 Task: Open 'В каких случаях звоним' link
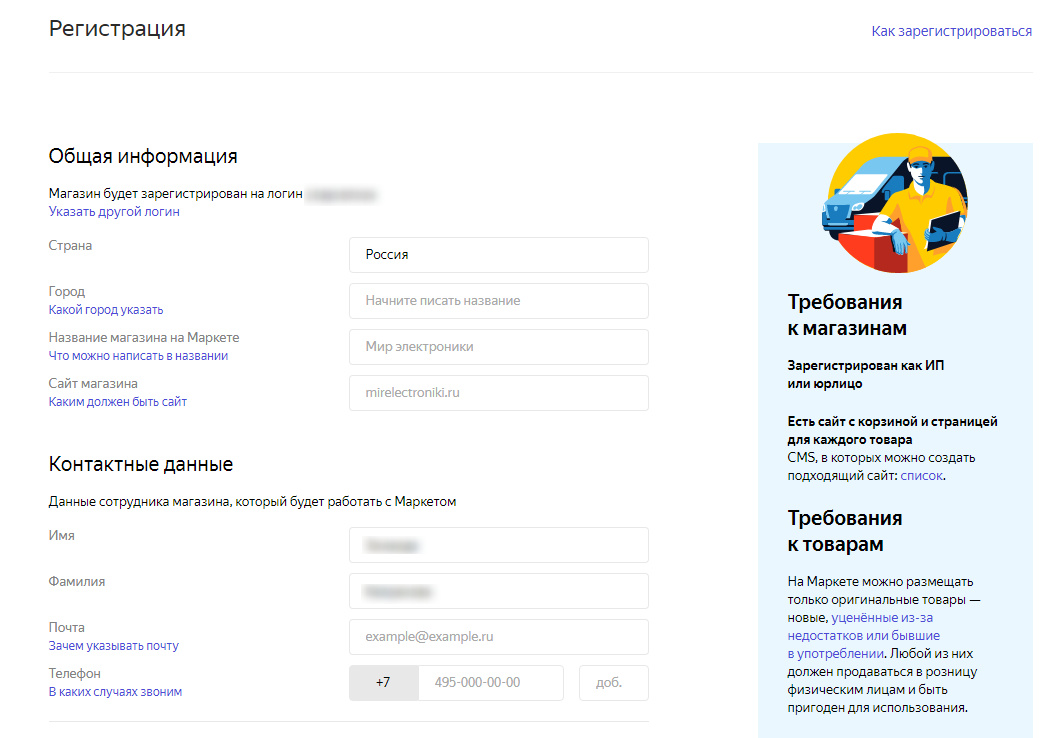click(116, 691)
